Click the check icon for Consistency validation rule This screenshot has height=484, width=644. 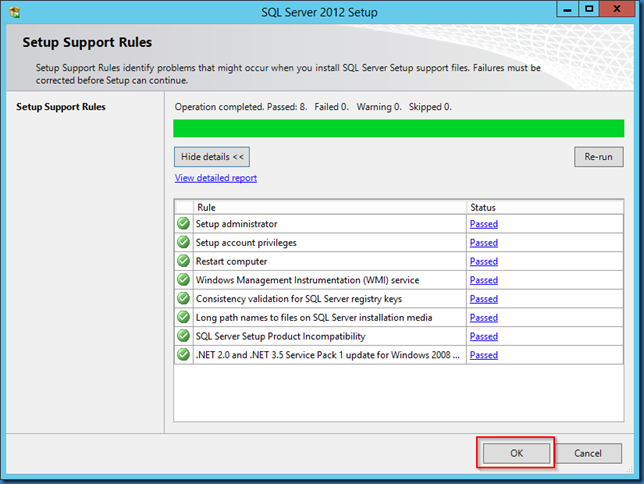click(183, 299)
